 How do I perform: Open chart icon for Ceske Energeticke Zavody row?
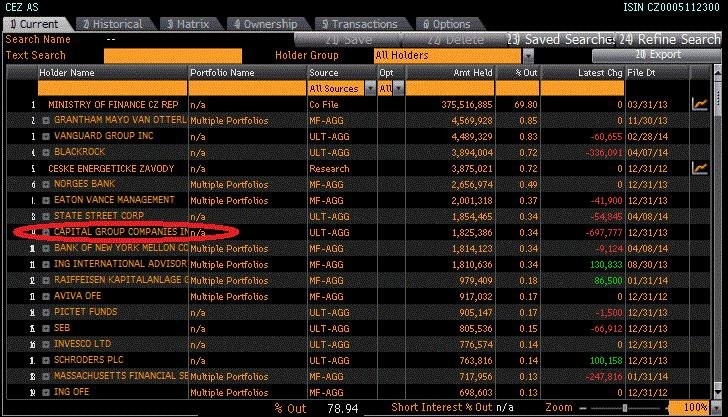pos(700,168)
